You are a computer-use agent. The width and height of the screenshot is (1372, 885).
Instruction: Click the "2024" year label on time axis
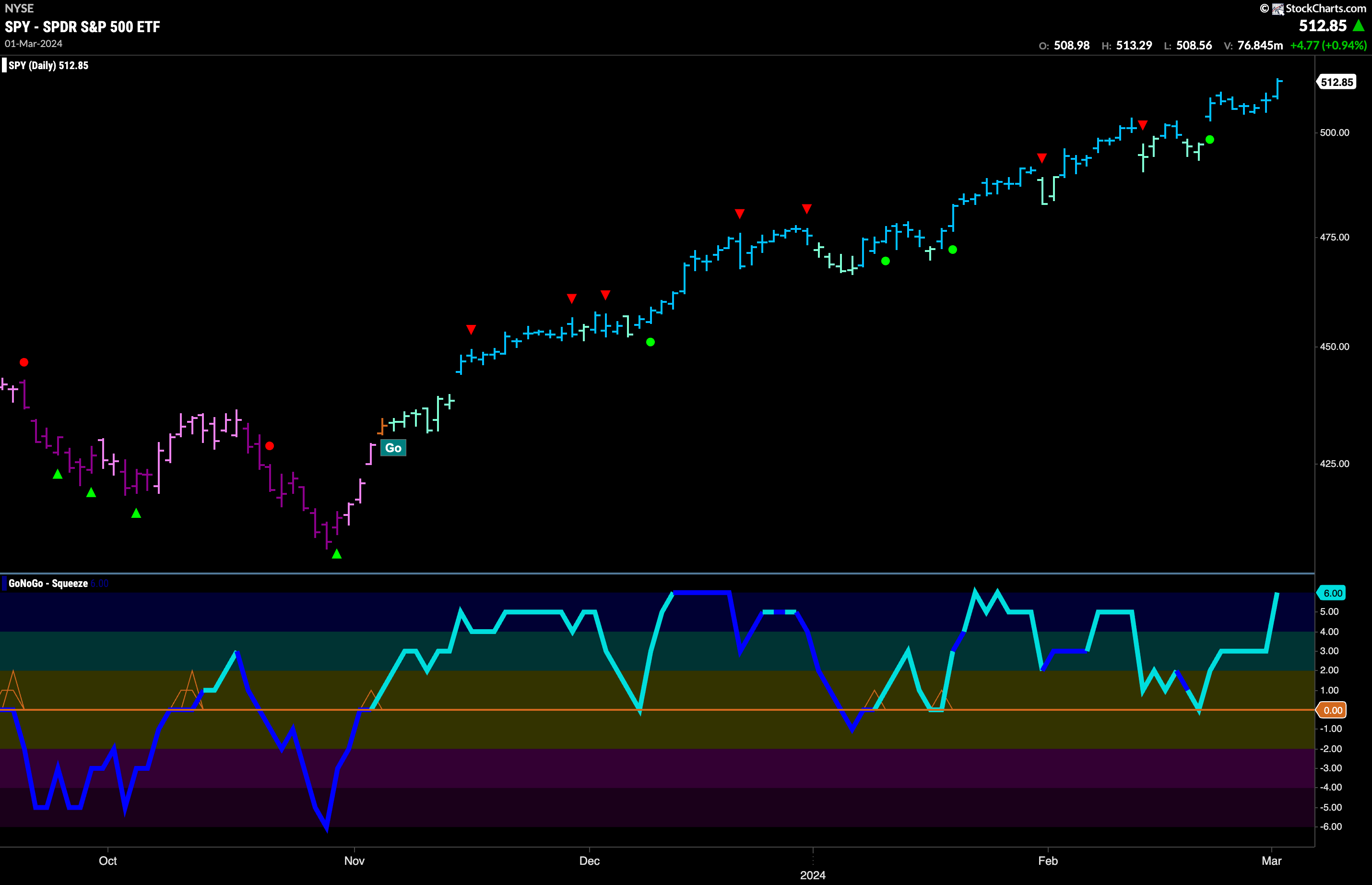point(813,875)
